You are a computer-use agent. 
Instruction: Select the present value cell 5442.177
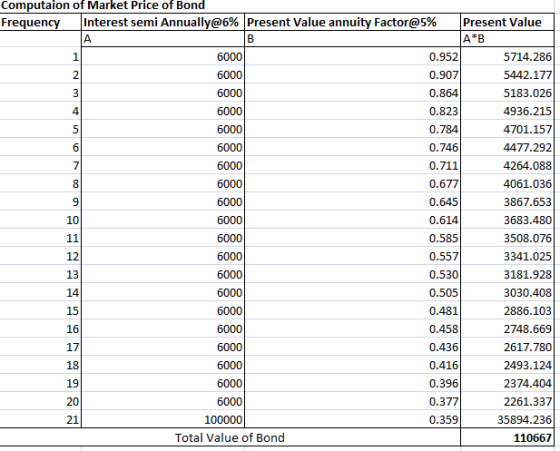[x=508, y=75]
